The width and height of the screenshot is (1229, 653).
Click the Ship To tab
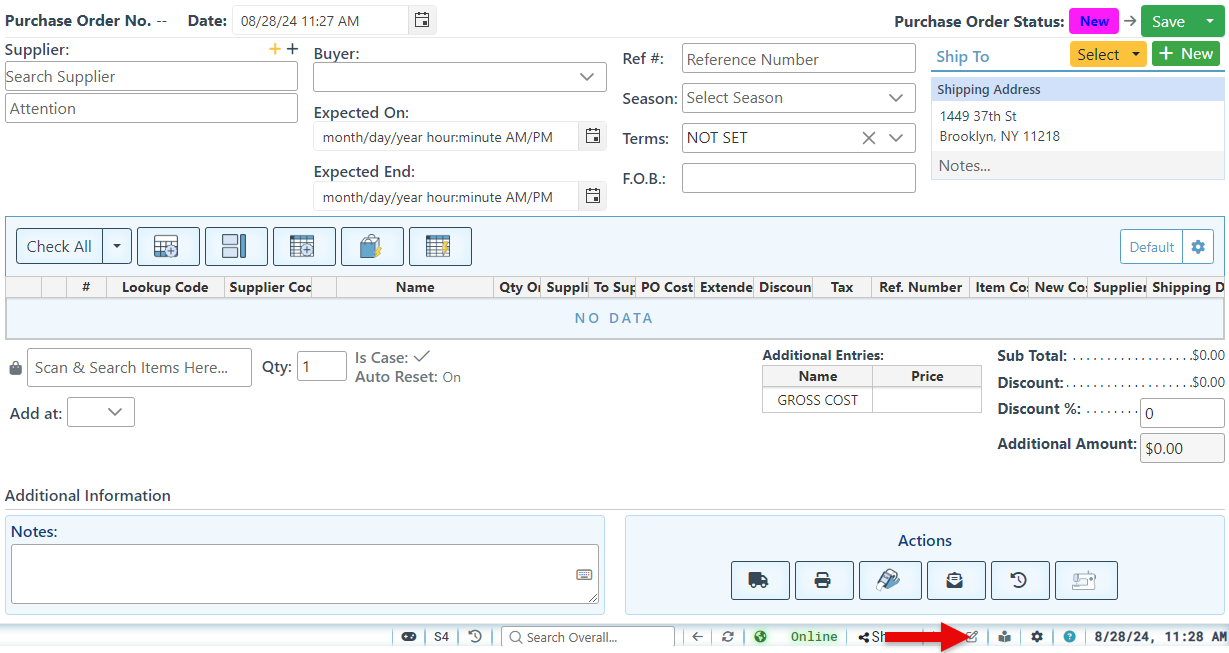coord(962,56)
